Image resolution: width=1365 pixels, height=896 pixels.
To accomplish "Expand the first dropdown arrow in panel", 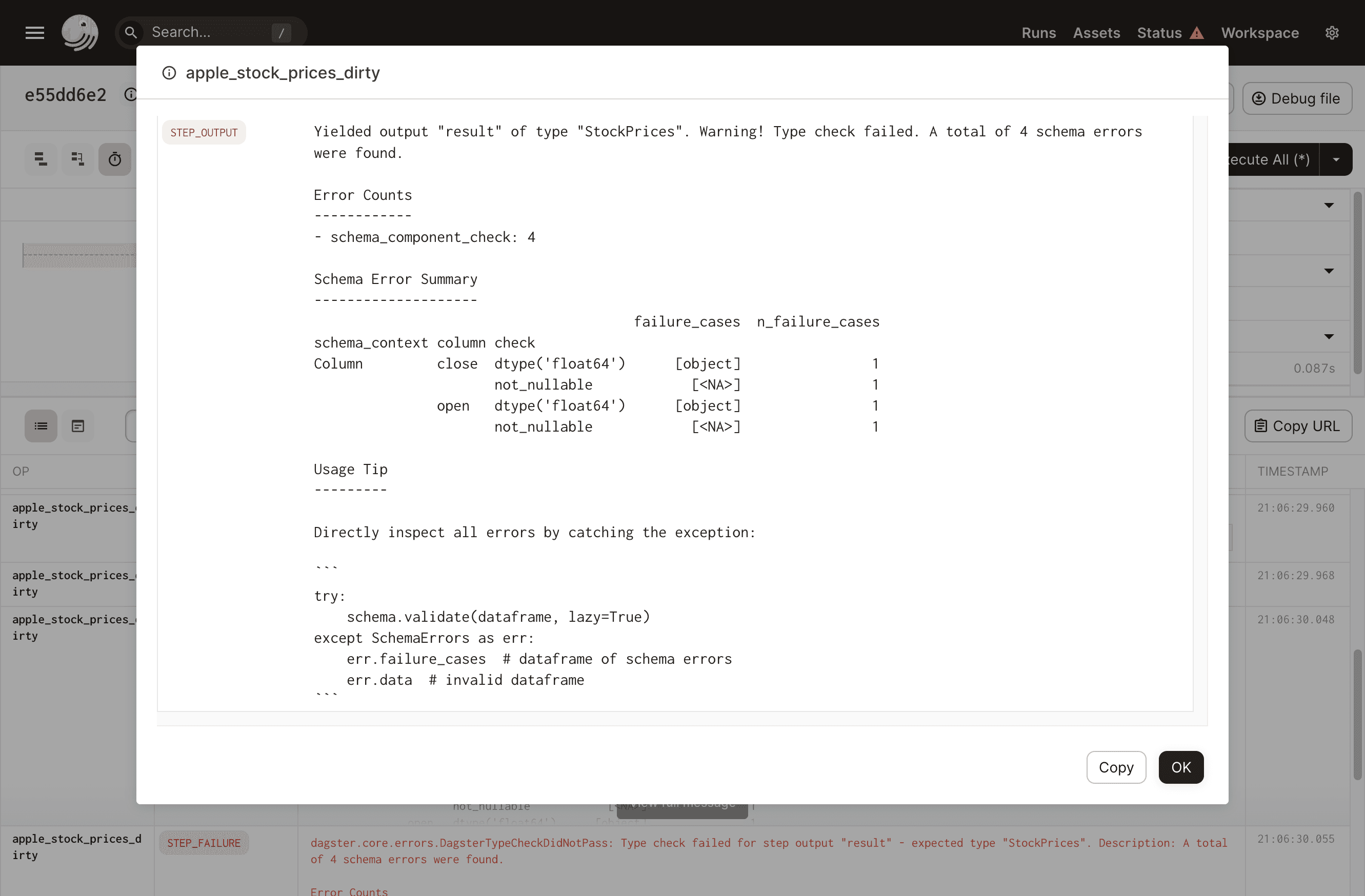I will point(1329,205).
